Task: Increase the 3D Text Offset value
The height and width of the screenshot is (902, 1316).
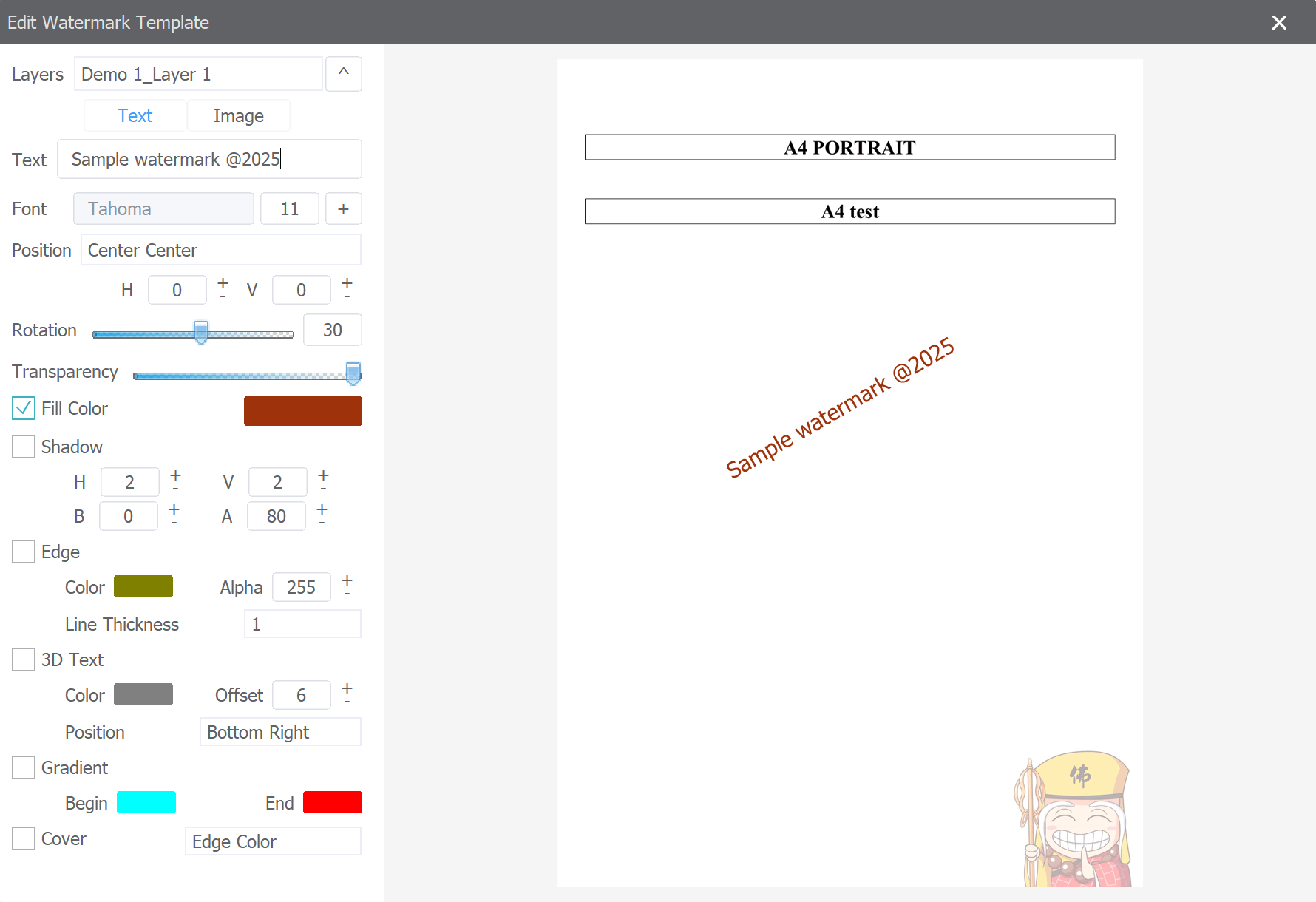Action: point(347,688)
